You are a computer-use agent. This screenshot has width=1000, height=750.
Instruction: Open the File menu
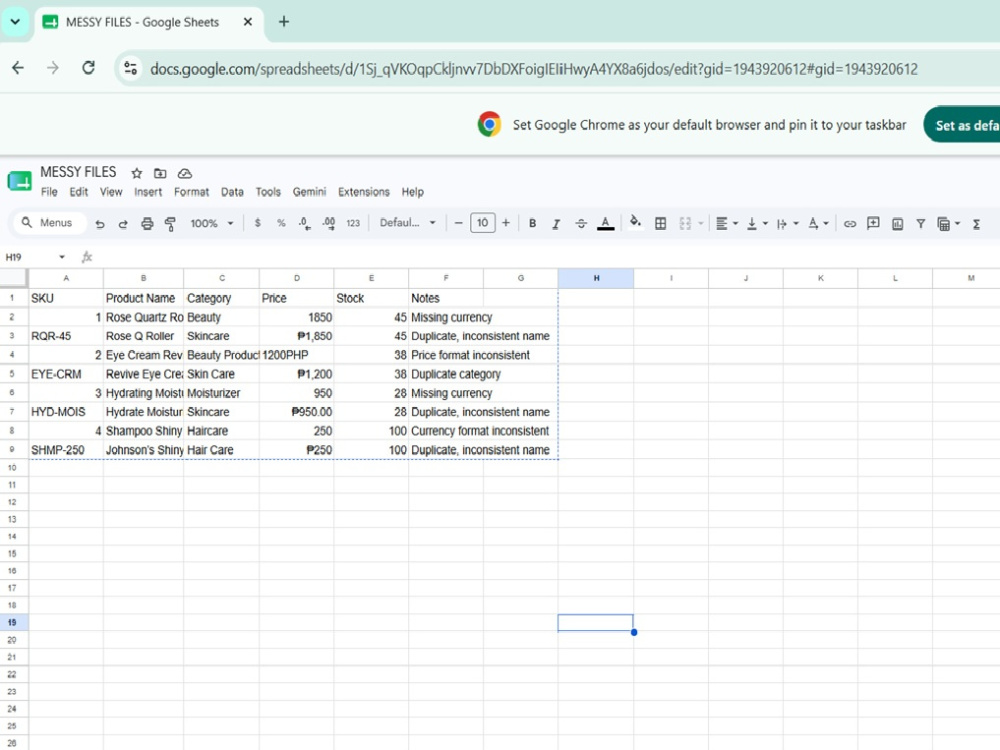49,192
